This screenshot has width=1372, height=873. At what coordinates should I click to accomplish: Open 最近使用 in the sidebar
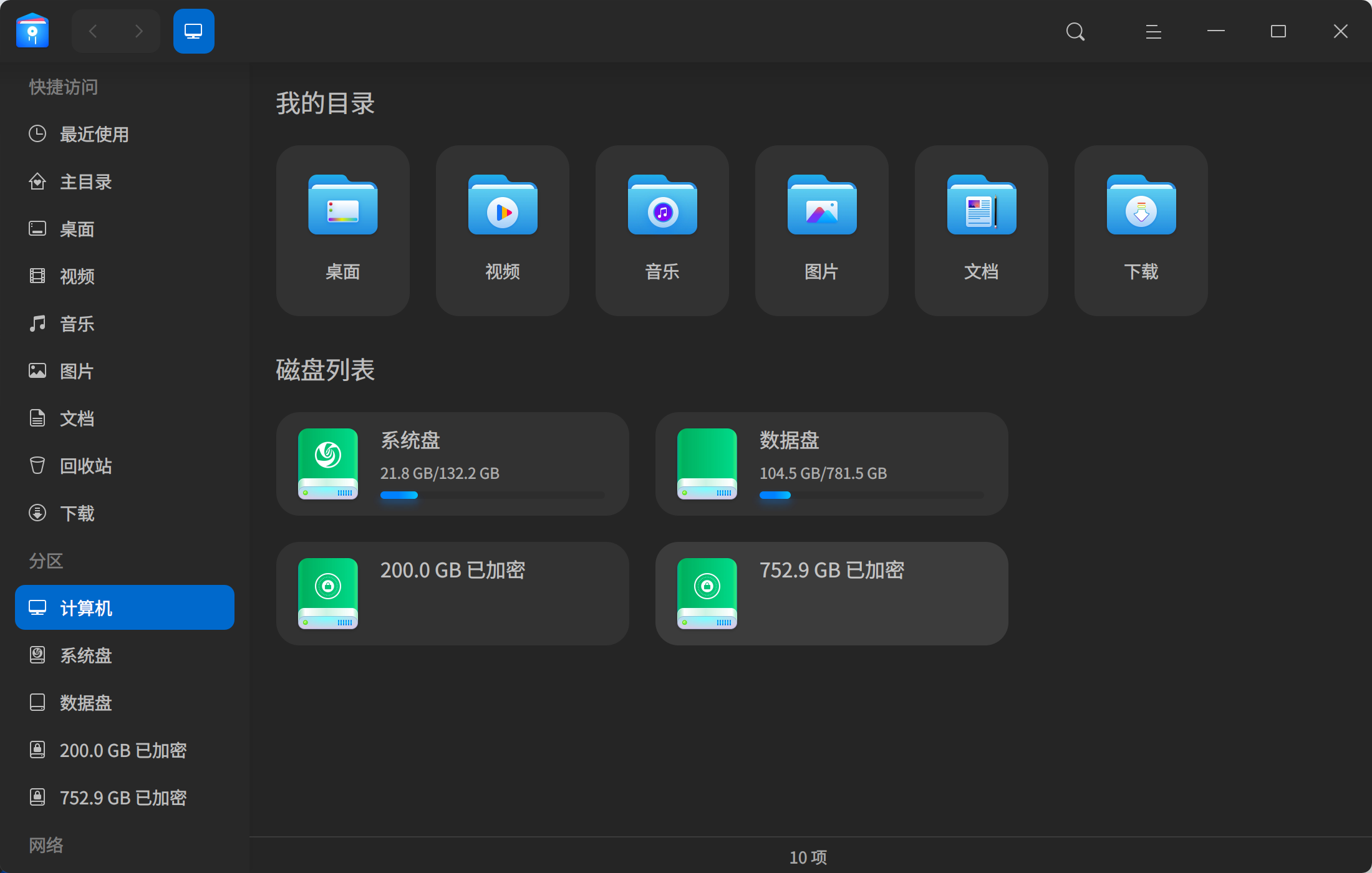click(125, 134)
